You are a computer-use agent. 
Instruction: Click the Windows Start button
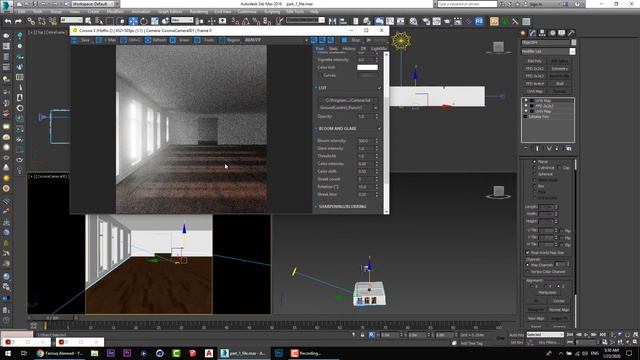click(x=8, y=353)
